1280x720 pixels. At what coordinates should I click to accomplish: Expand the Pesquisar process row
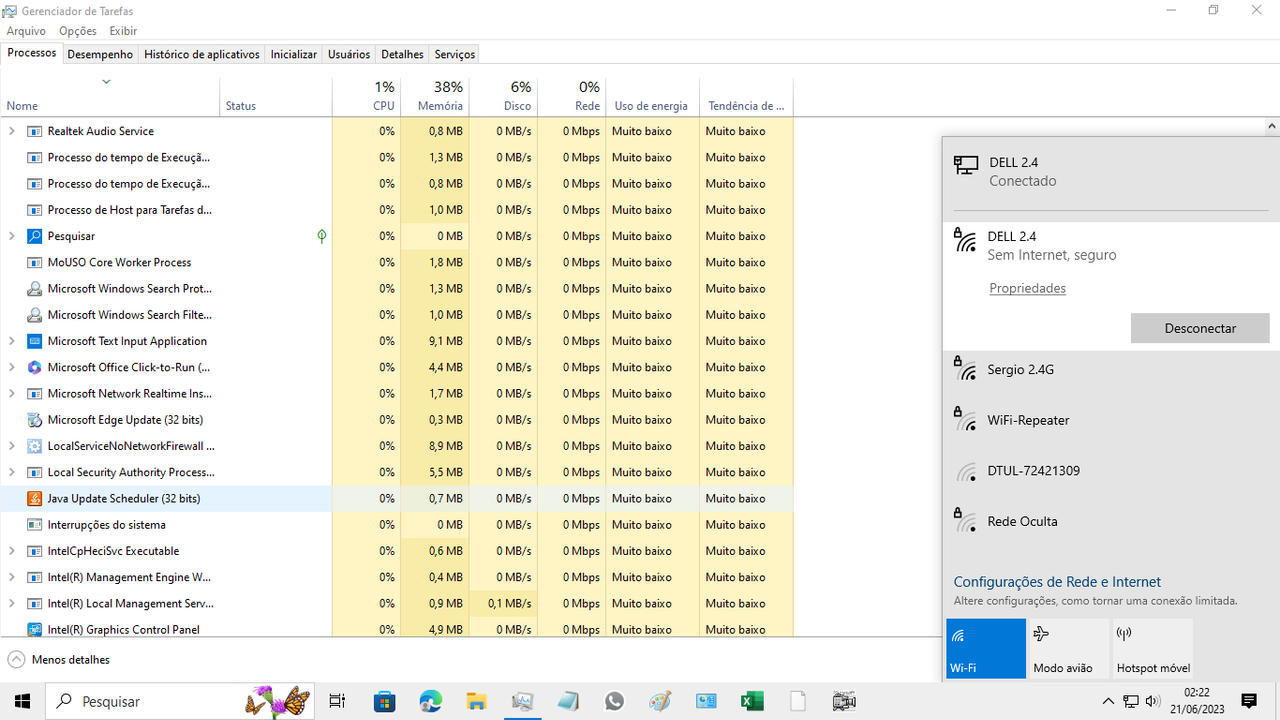pos(12,236)
